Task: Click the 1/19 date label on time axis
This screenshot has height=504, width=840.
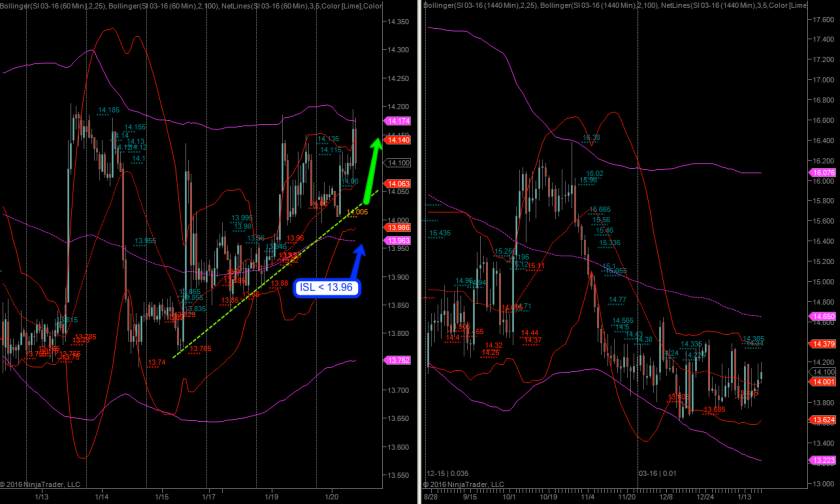Action: [271, 497]
